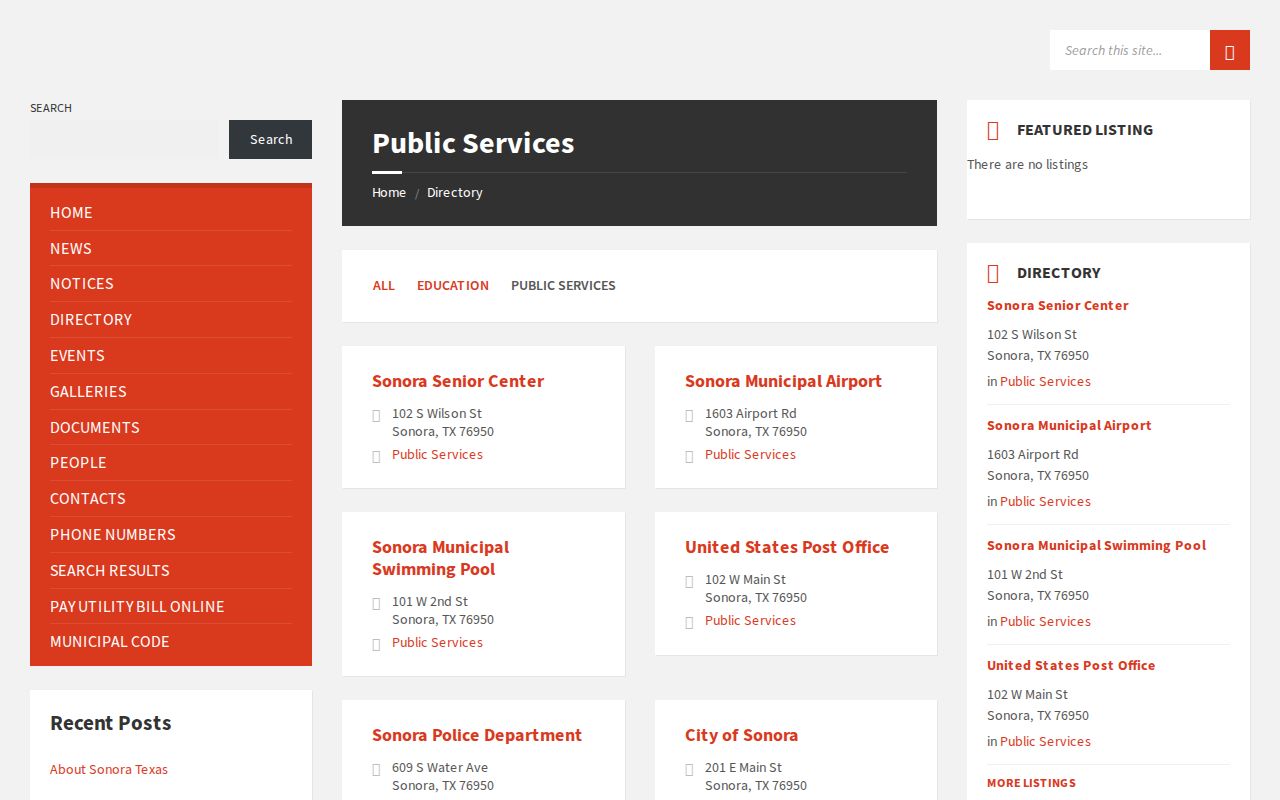The image size is (1280, 800).
Task: Click the map pin icon beside 1603 Airport Rd card
Action: coord(689,415)
